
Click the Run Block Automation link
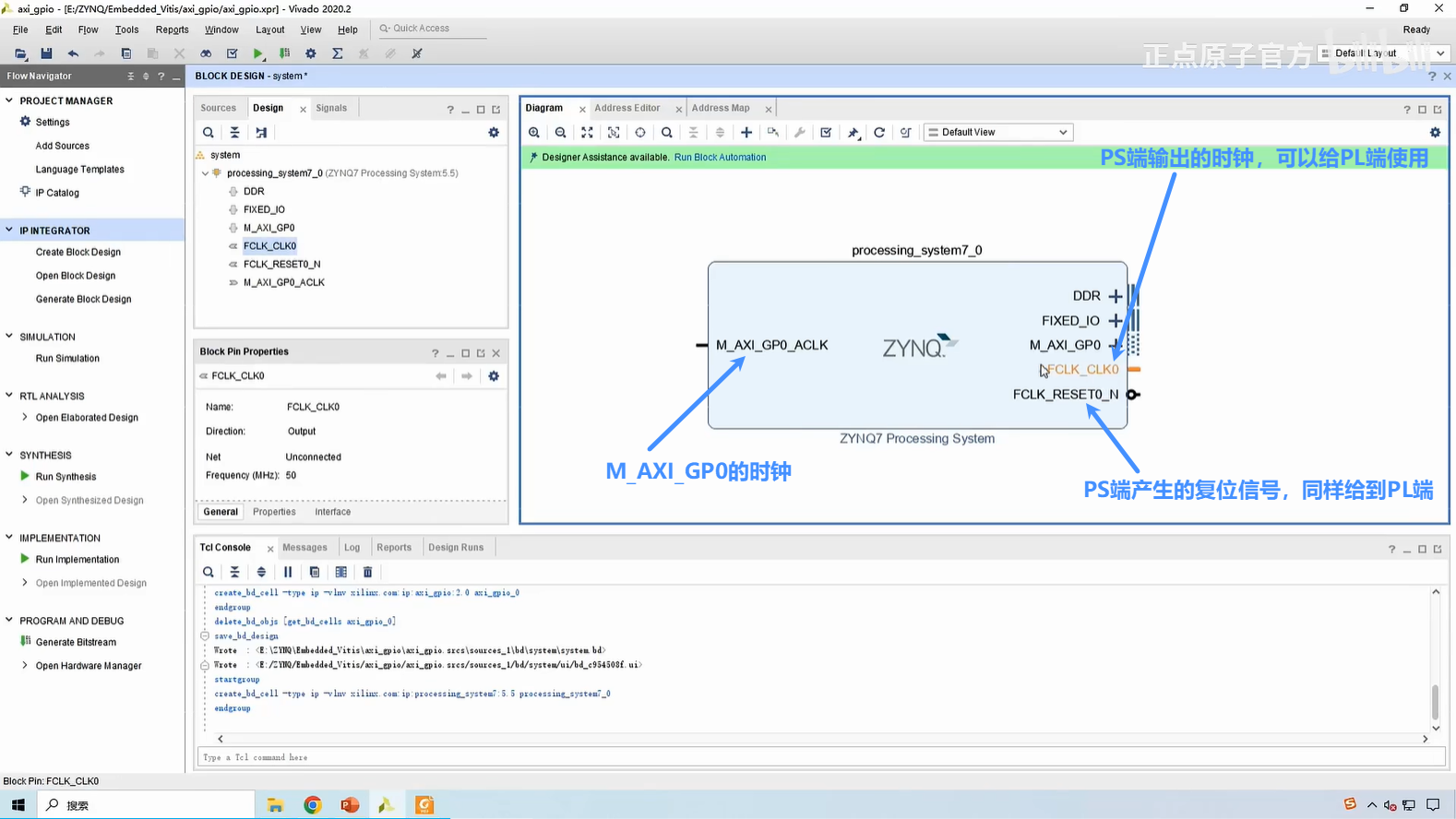pos(721,158)
